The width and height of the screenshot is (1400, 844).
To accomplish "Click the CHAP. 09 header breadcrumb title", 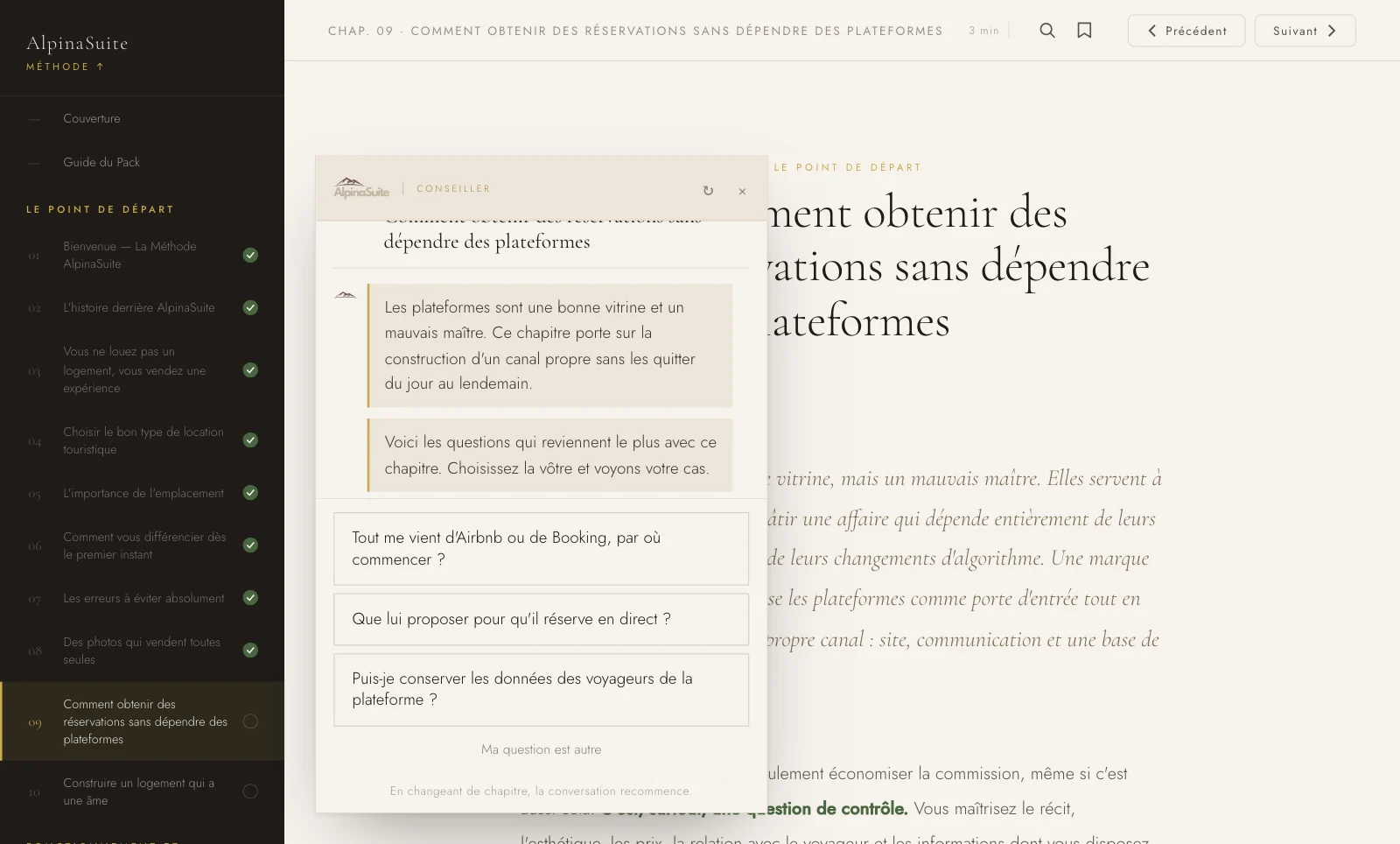I will click(x=635, y=31).
